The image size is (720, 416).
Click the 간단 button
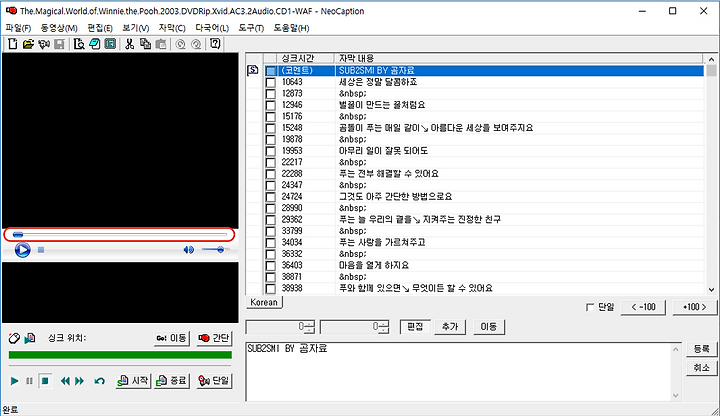[214, 338]
